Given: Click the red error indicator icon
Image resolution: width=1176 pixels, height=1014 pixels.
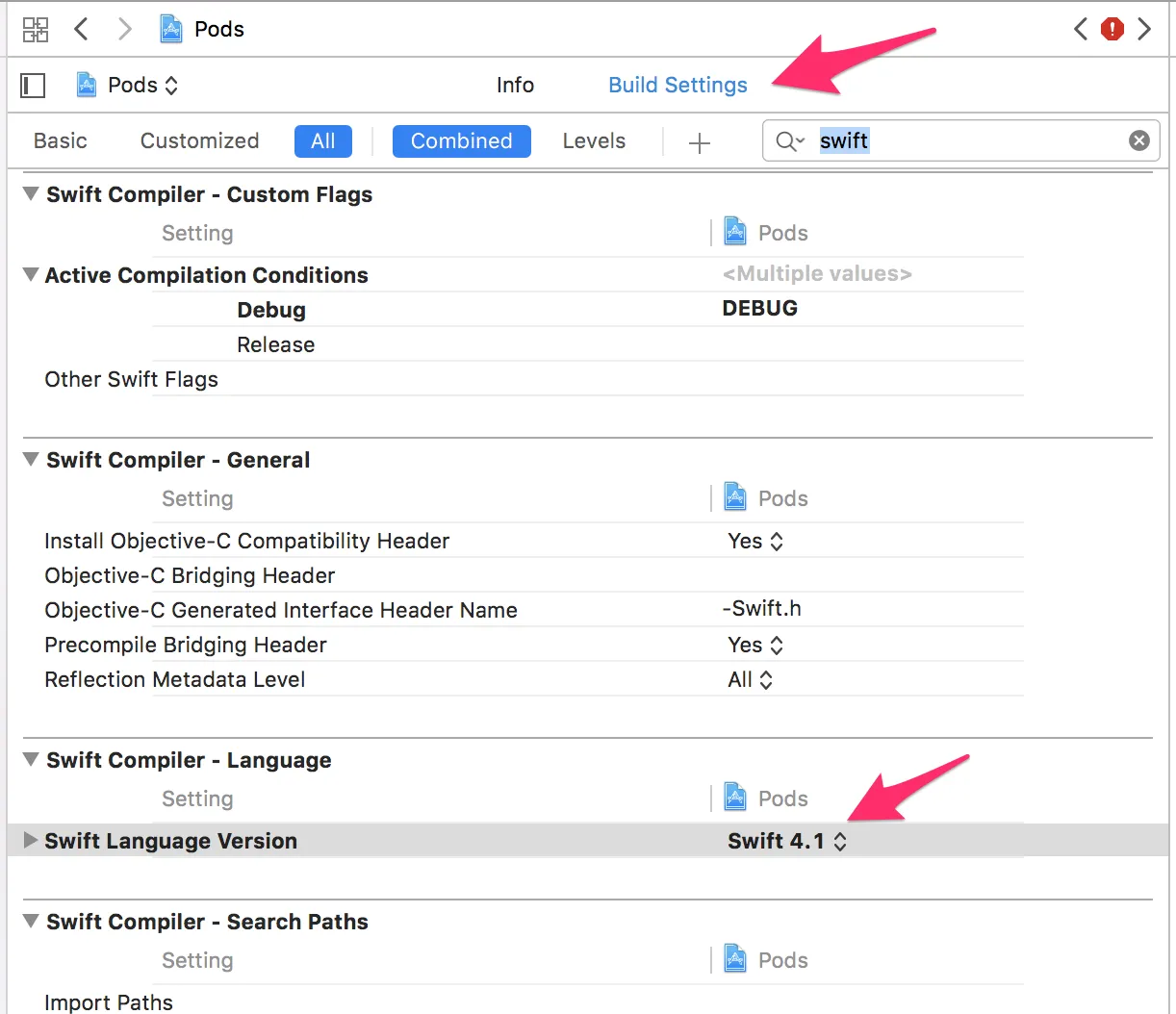Looking at the screenshot, I should (1112, 29).
